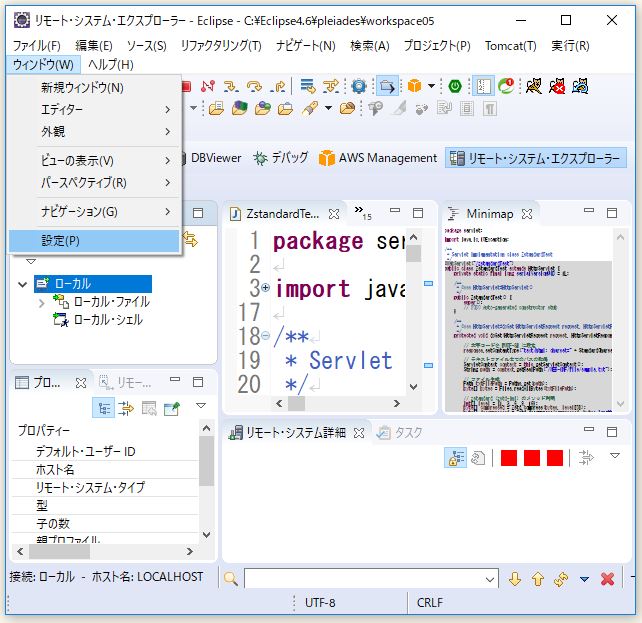Image resolution: width=642 pixels, height=623 pixels.
Task: Click the orange cube AWS toolbar icon
Action: click(x=414, y=86)
